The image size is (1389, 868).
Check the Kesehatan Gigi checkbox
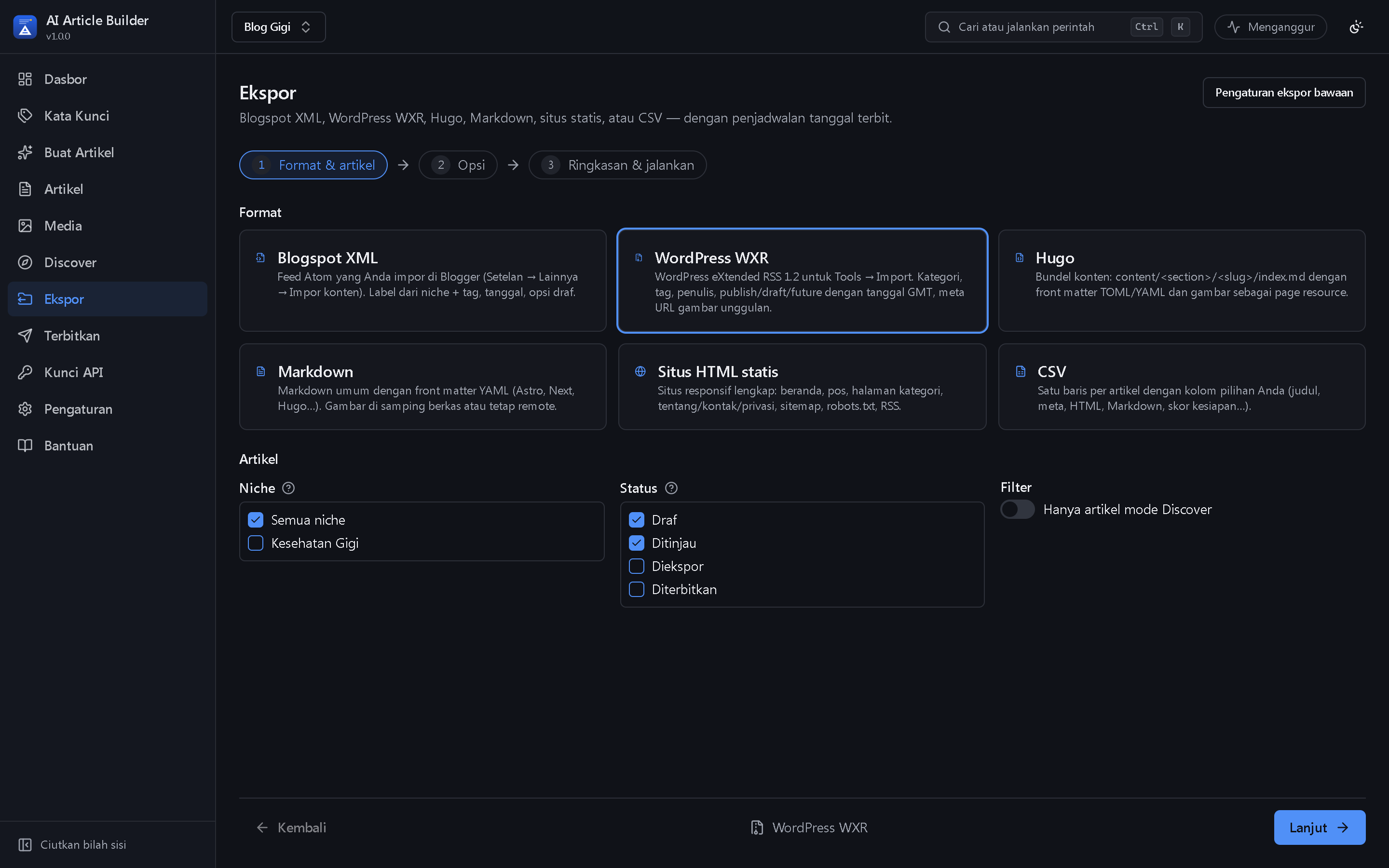coord(256,543)
